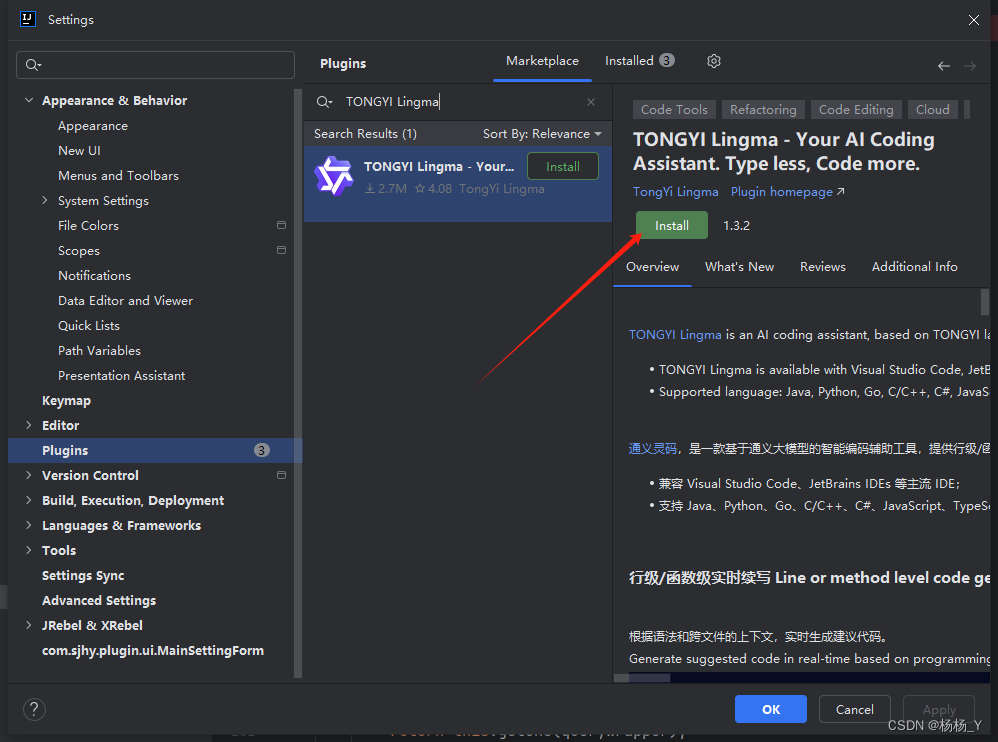Click the plugins settings gear icon

pos(713,61)
